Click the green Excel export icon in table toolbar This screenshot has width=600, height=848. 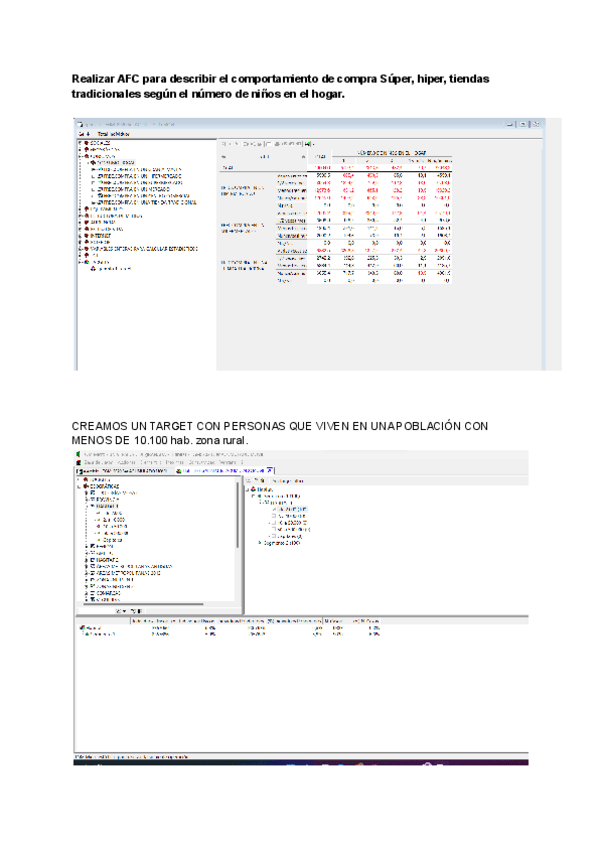point(309,143)
